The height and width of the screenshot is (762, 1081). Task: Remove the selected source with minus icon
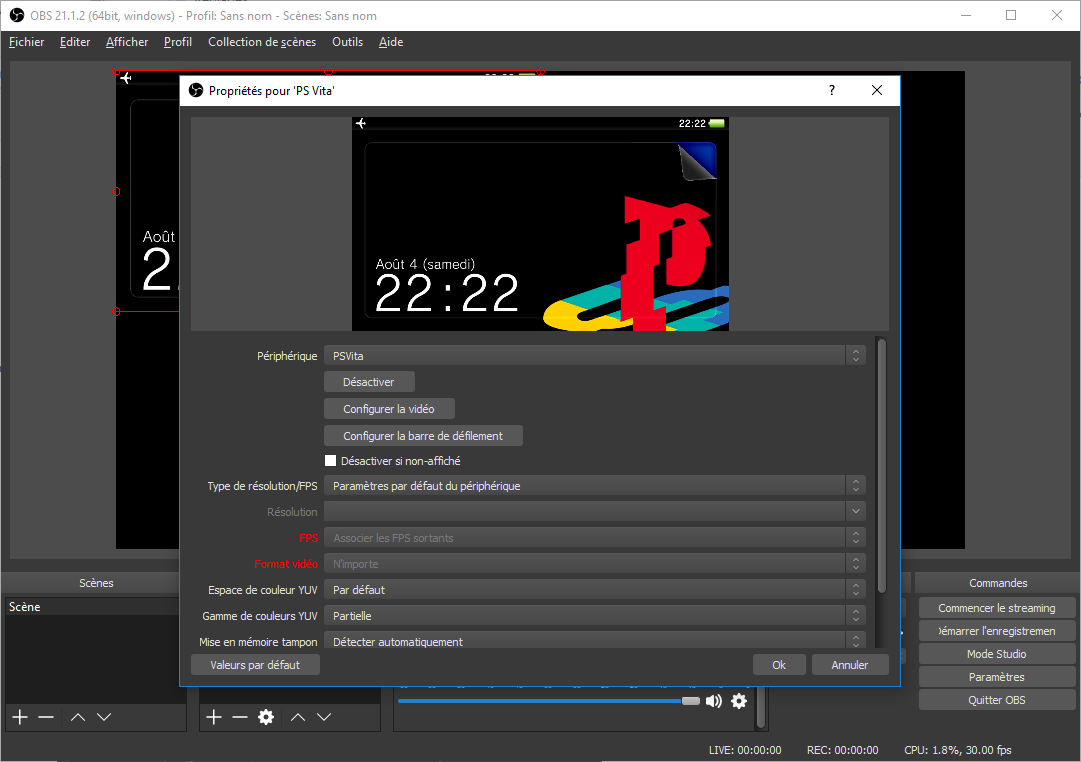pos(240,717)
